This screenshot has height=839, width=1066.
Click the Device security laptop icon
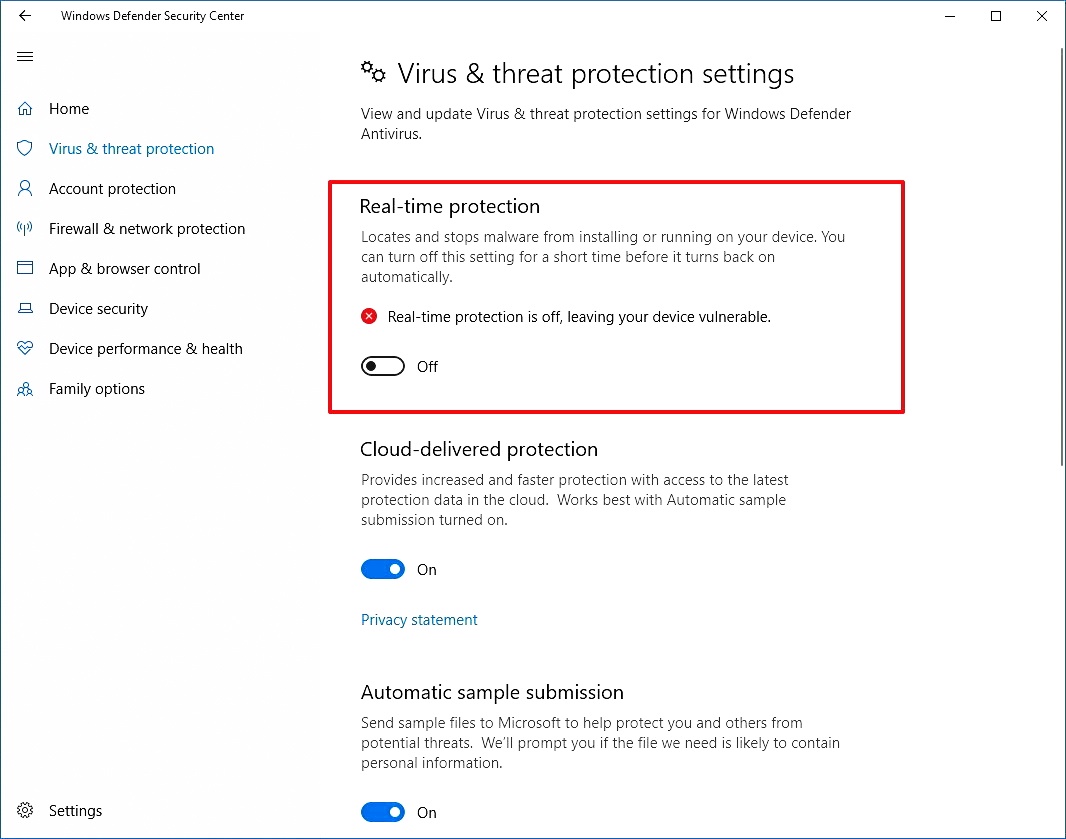pyautogui.click(x=25, y=309)
